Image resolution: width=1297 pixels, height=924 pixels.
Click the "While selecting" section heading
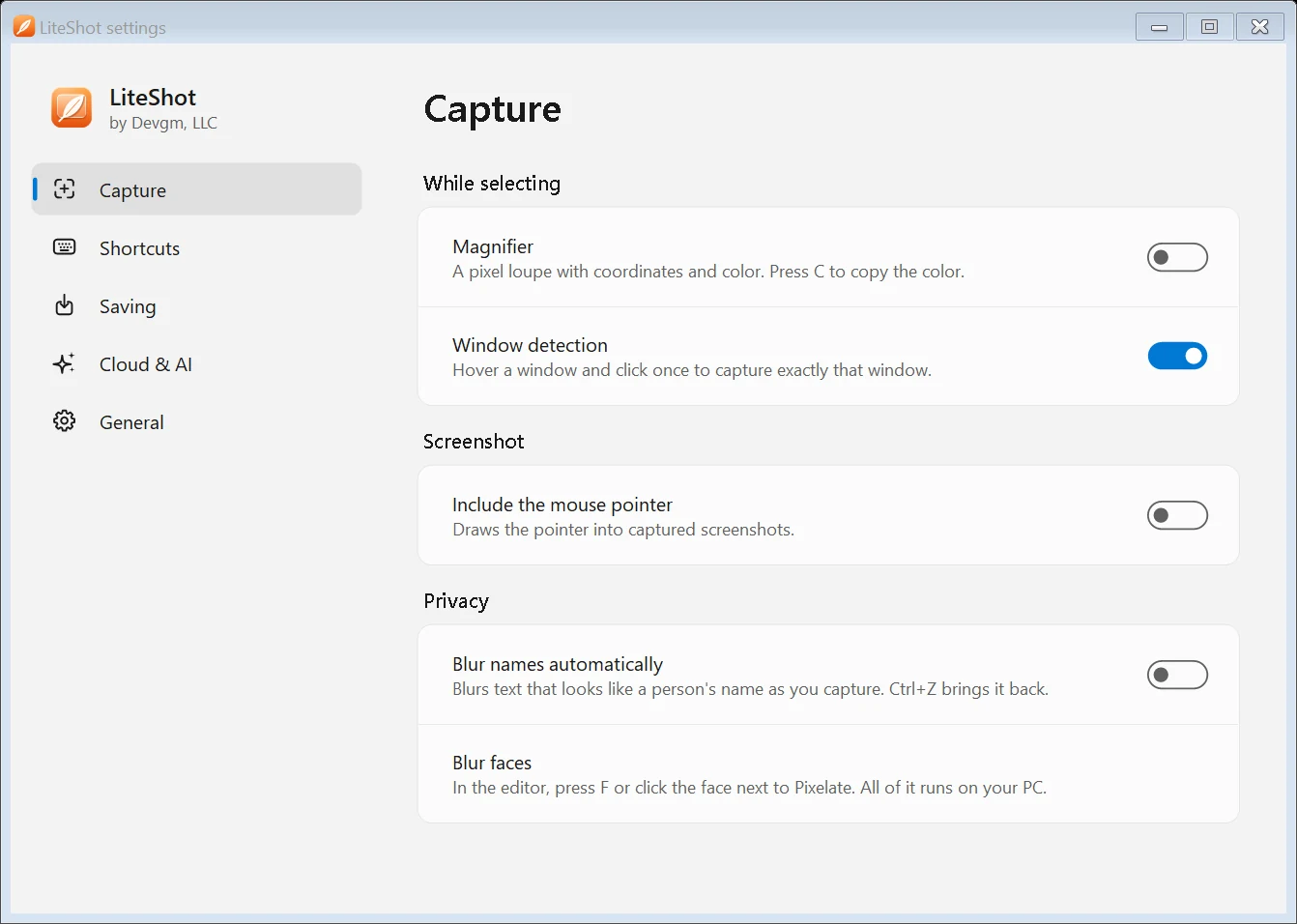(x=492, y=184)
